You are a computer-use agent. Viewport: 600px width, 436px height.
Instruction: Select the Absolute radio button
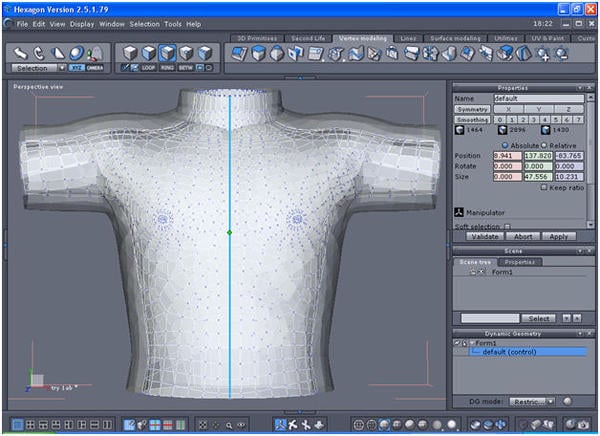point(506,145)
